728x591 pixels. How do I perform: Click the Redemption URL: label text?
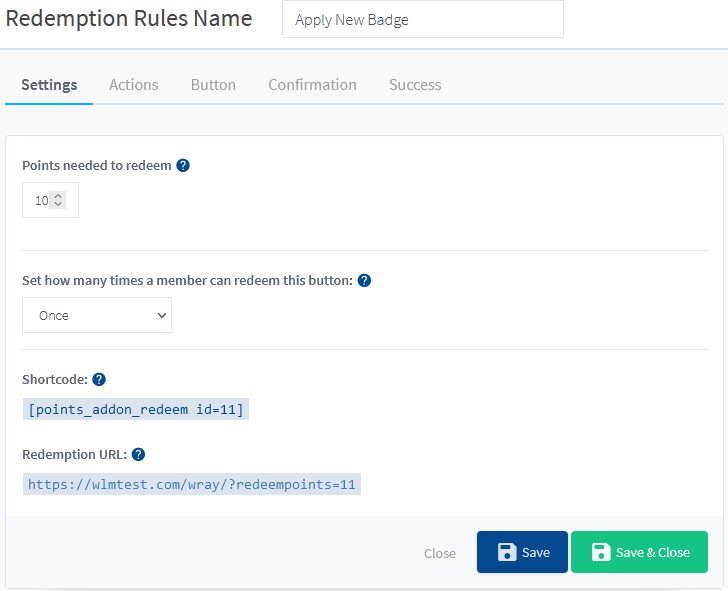click(74, 454)
